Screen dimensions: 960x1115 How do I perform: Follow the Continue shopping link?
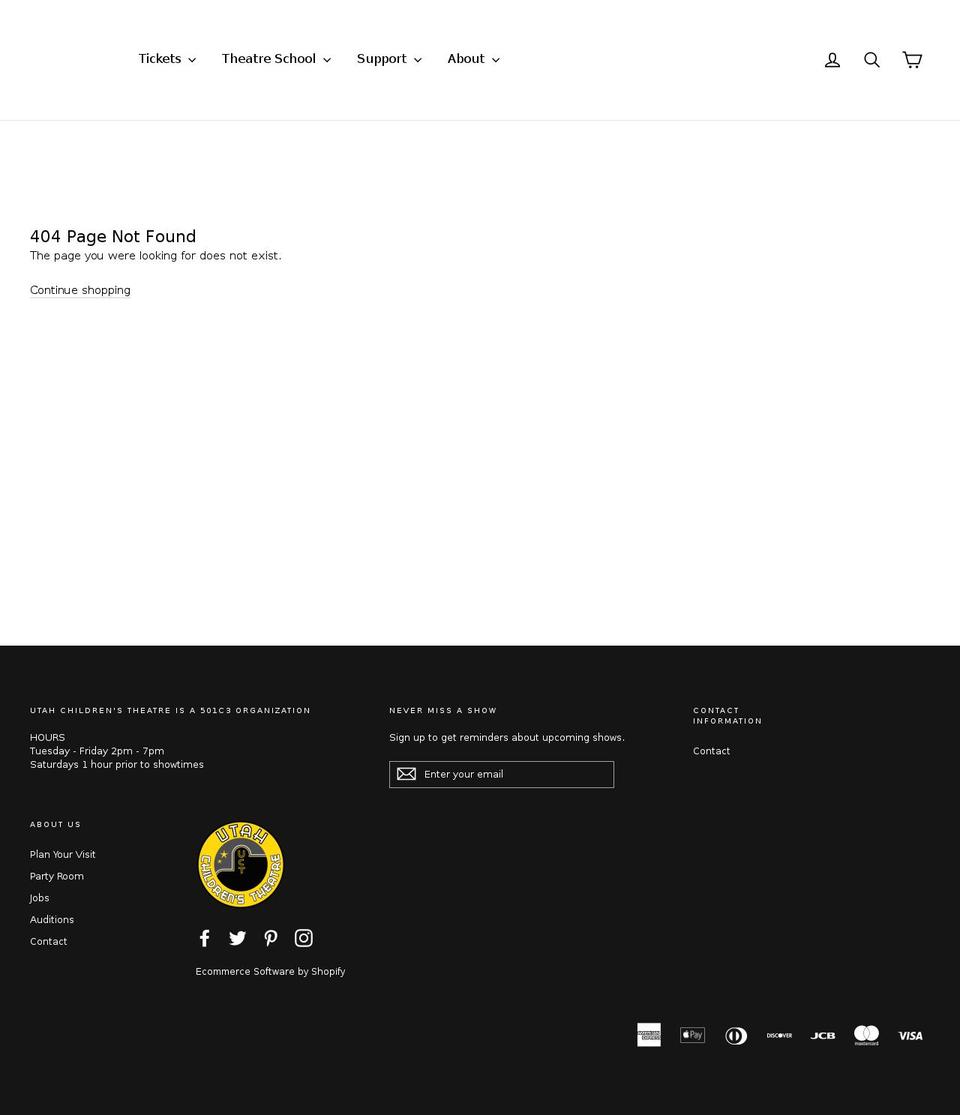[80, 290]
